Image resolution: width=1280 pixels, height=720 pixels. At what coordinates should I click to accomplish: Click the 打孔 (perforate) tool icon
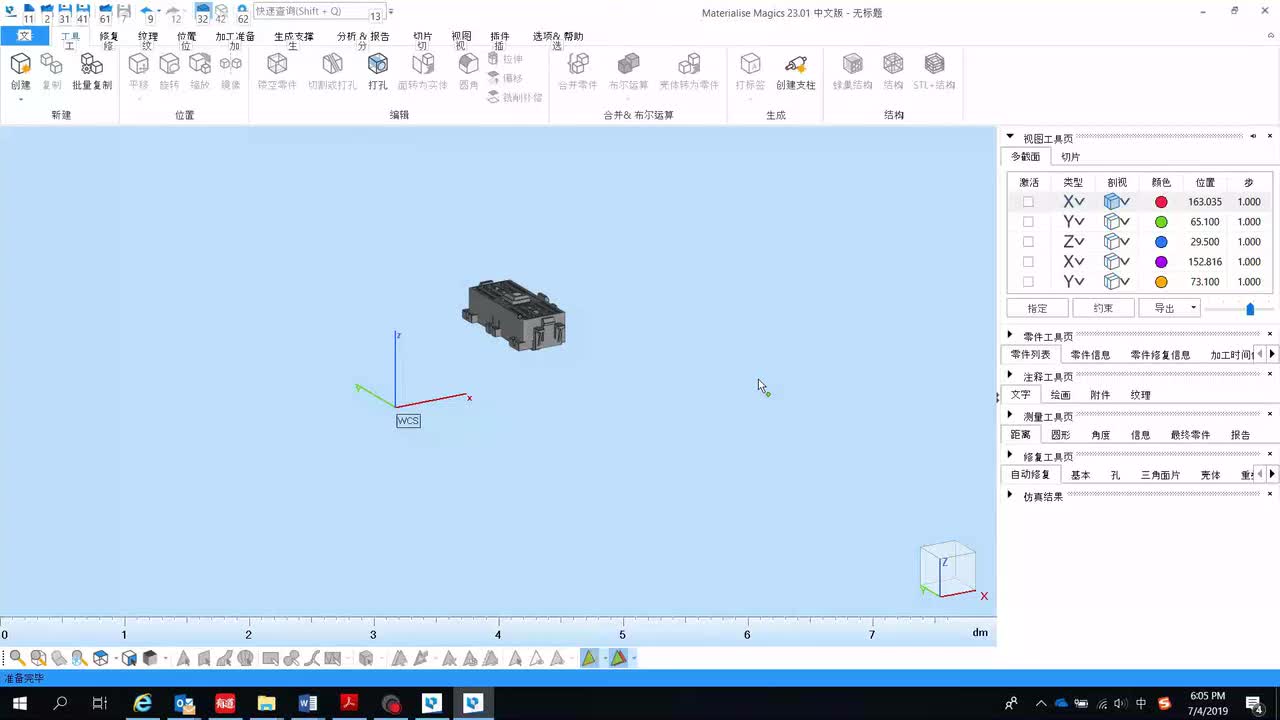click(x=377, y=65)
